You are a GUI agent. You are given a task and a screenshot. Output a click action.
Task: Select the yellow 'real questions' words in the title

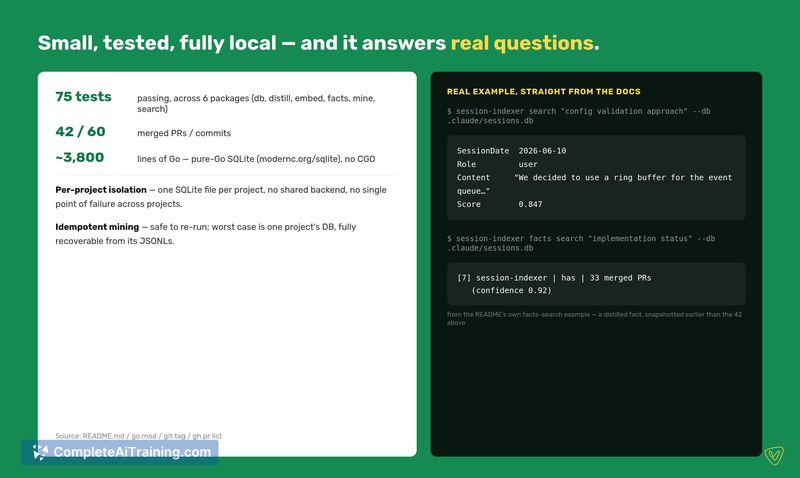[522, 43]
